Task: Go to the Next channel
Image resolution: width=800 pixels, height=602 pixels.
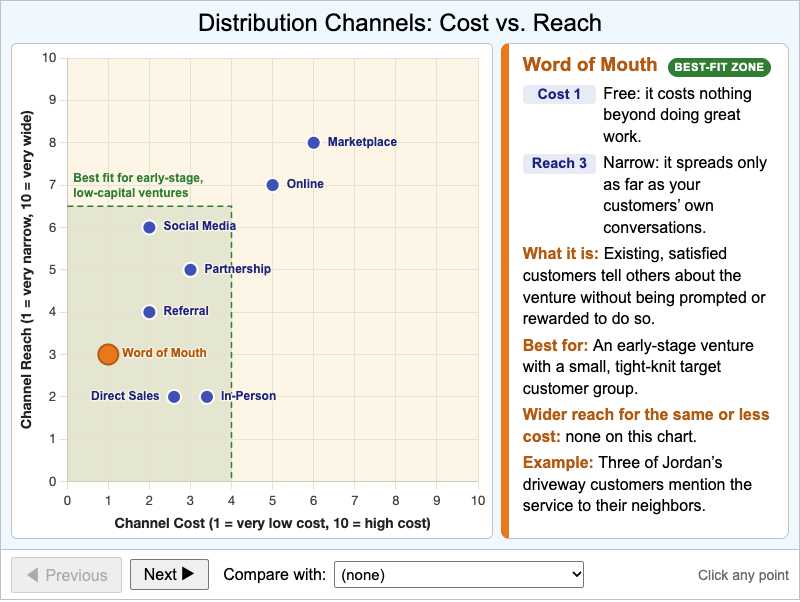Action: [x=169, y=574]
